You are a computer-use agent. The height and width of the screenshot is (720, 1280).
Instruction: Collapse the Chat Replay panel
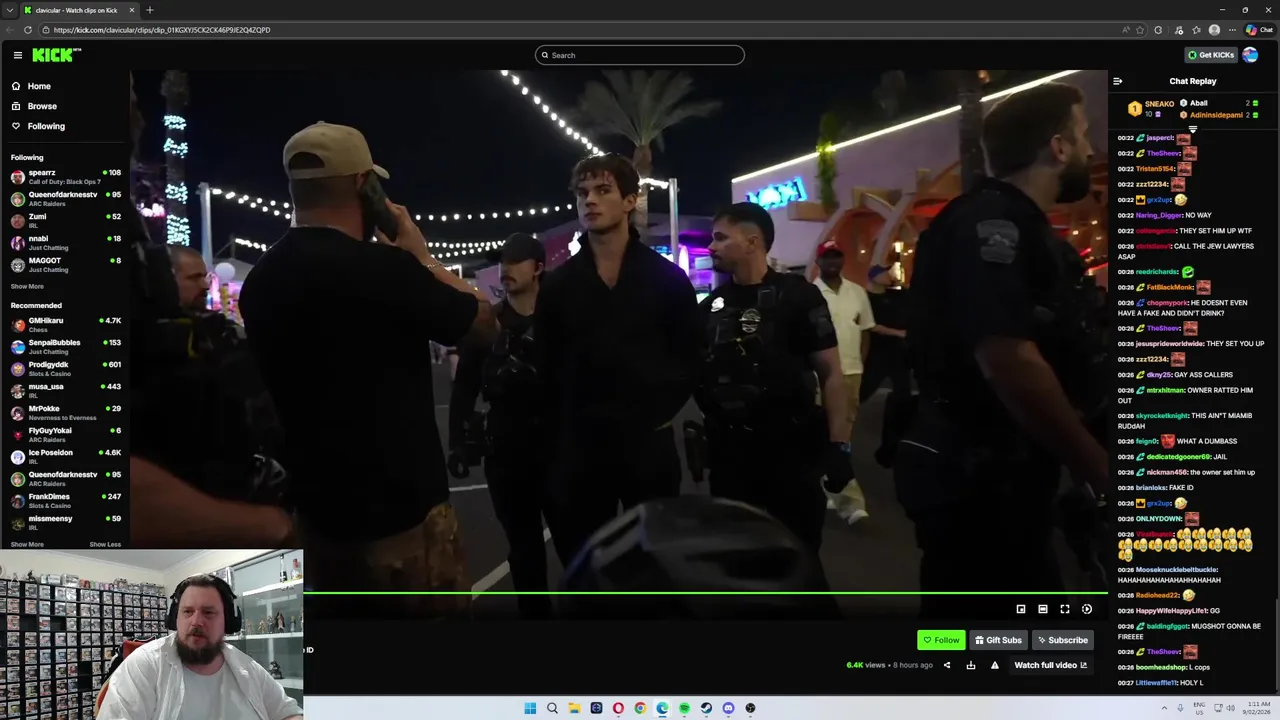click(1117, 81)
